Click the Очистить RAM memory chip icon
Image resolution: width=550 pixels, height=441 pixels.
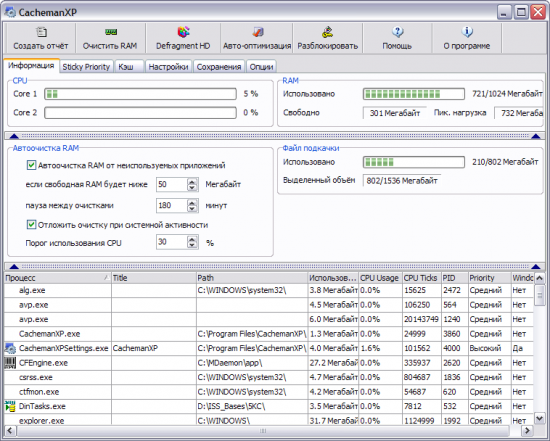(111, 32)
